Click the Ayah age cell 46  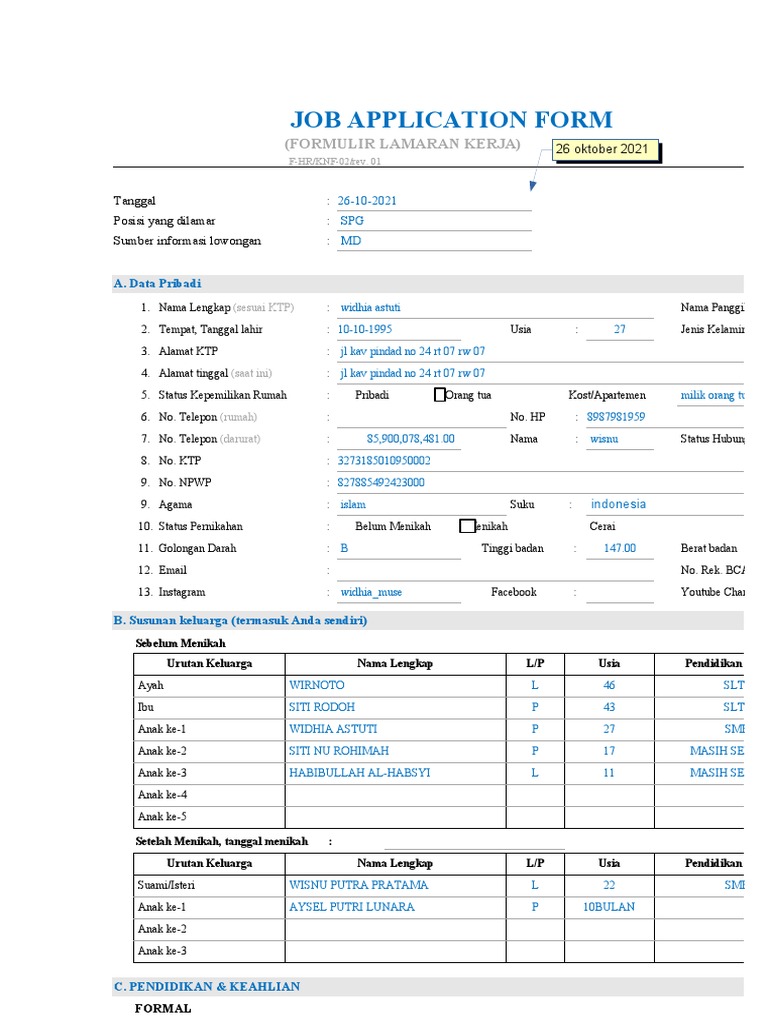tap(609, 685)
